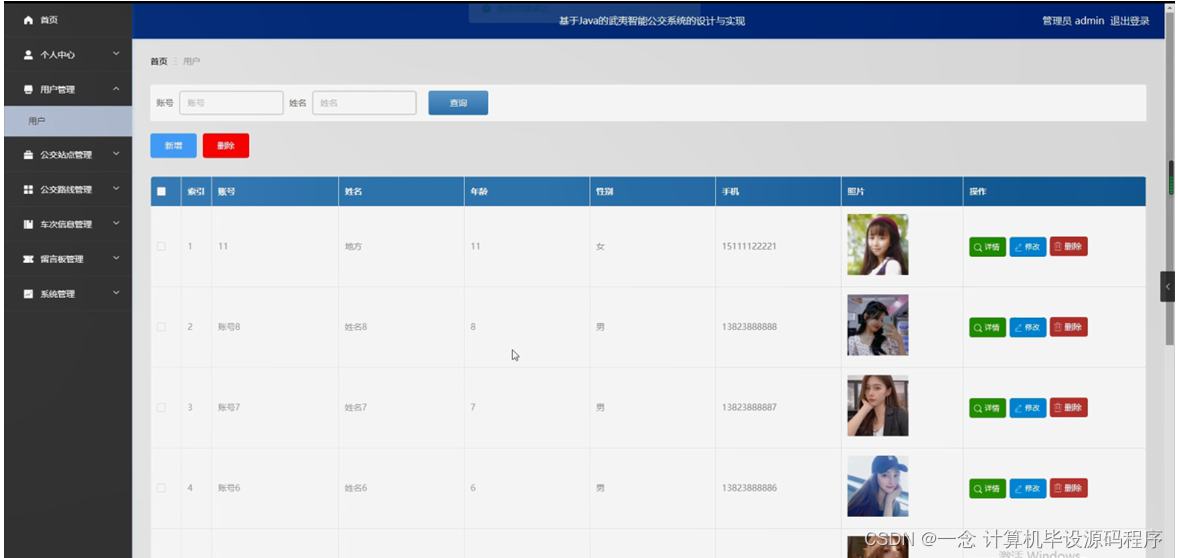
Task: Click the side panel collapse arrow at right edge
Action: pos(1167,287)
